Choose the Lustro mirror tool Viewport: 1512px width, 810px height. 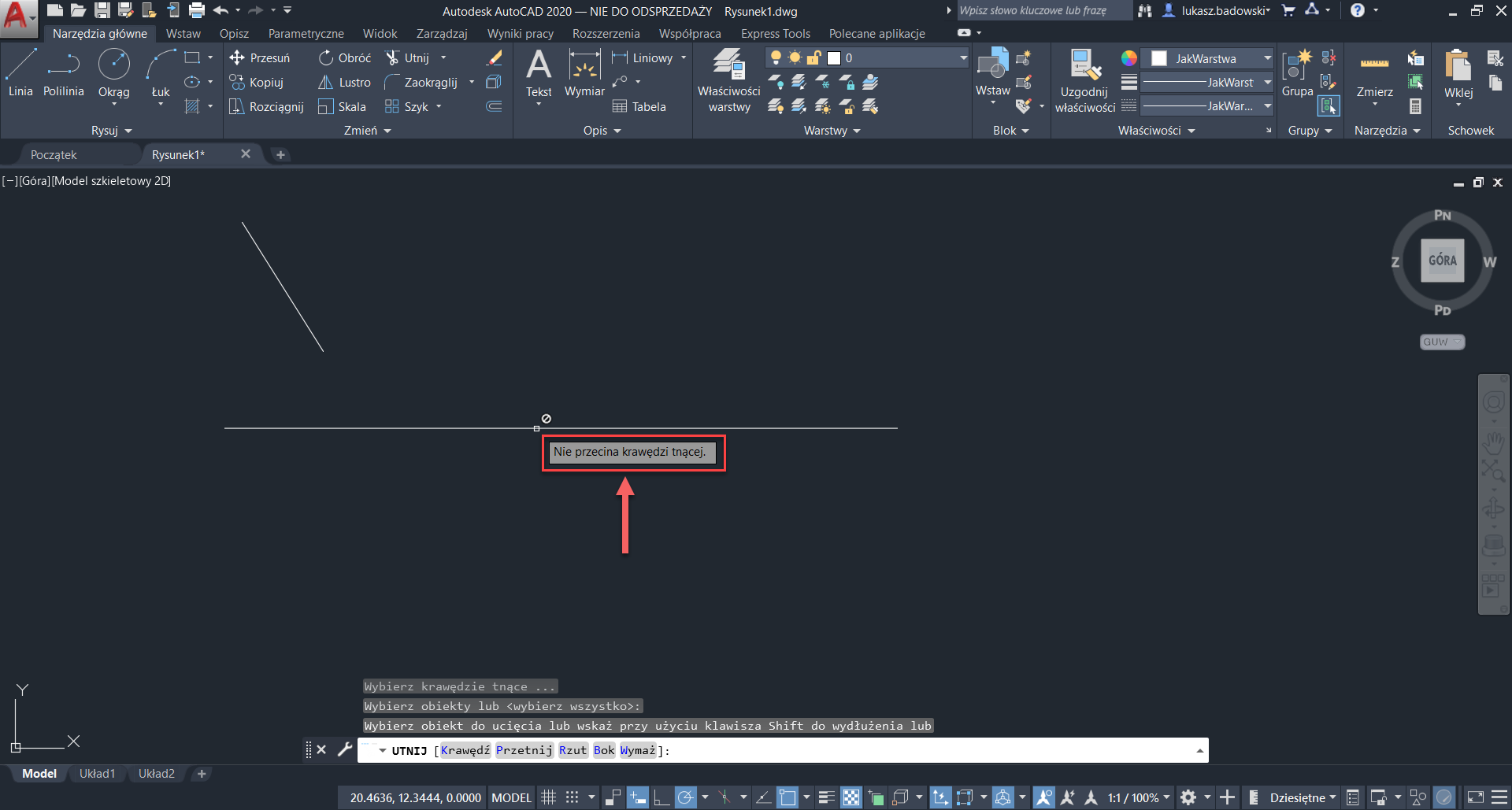point(344,83)
